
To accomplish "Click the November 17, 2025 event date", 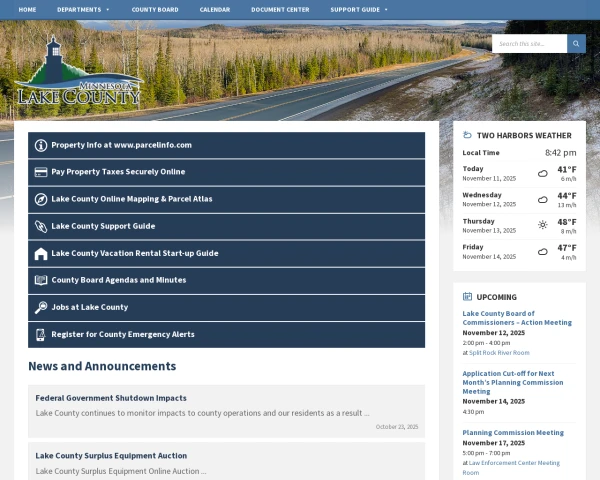I will point(494,443).
